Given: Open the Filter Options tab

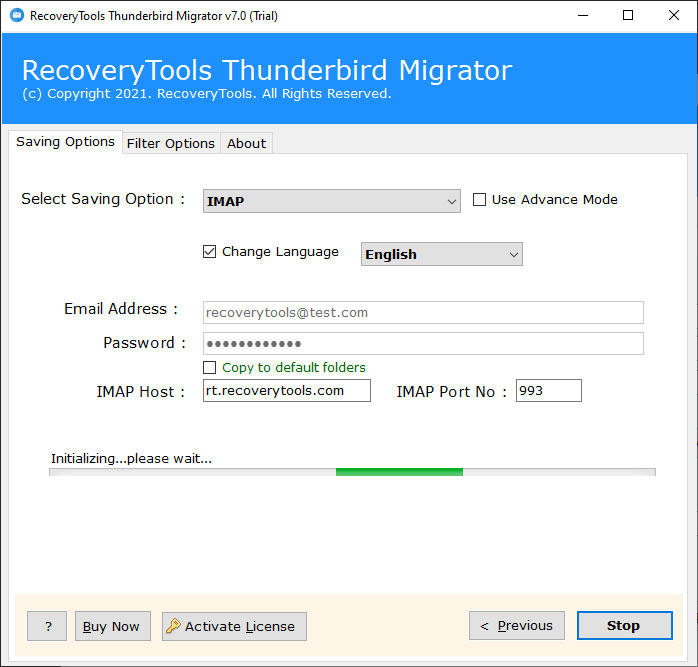Looking at the screenshot, I should [171, 143].
